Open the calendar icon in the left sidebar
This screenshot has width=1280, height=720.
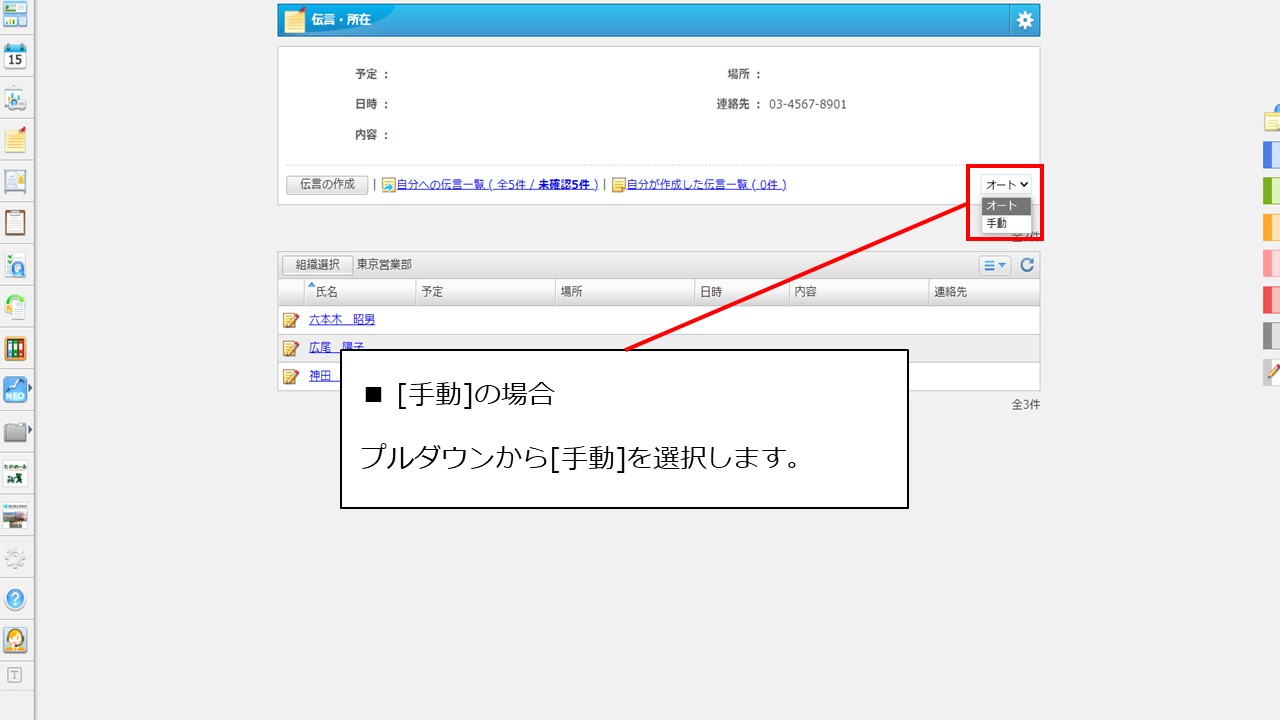(15, 57)
